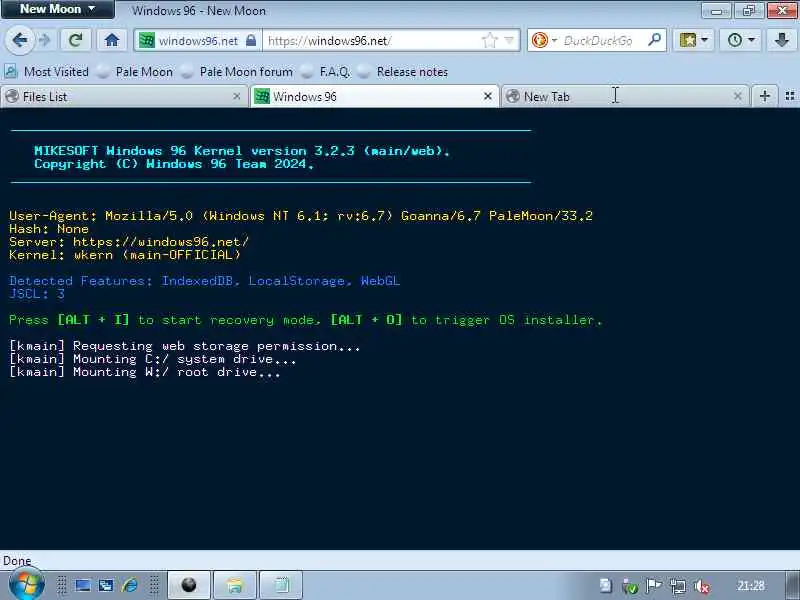Expand the URL history dropdown arrow

click(x=509, y=40)
